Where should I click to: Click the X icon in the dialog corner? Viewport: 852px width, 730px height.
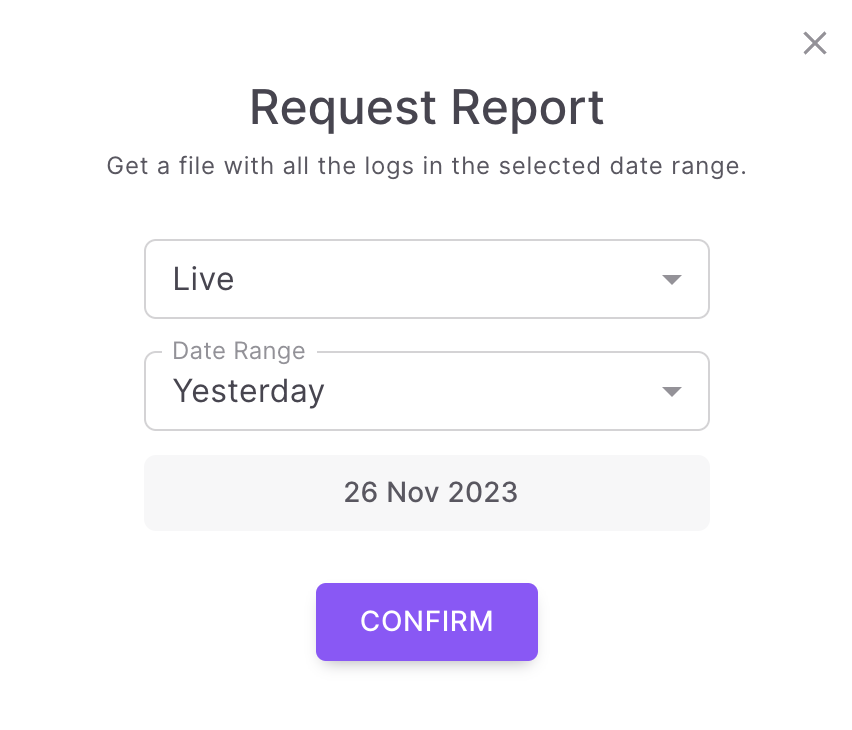coord(815,43)
